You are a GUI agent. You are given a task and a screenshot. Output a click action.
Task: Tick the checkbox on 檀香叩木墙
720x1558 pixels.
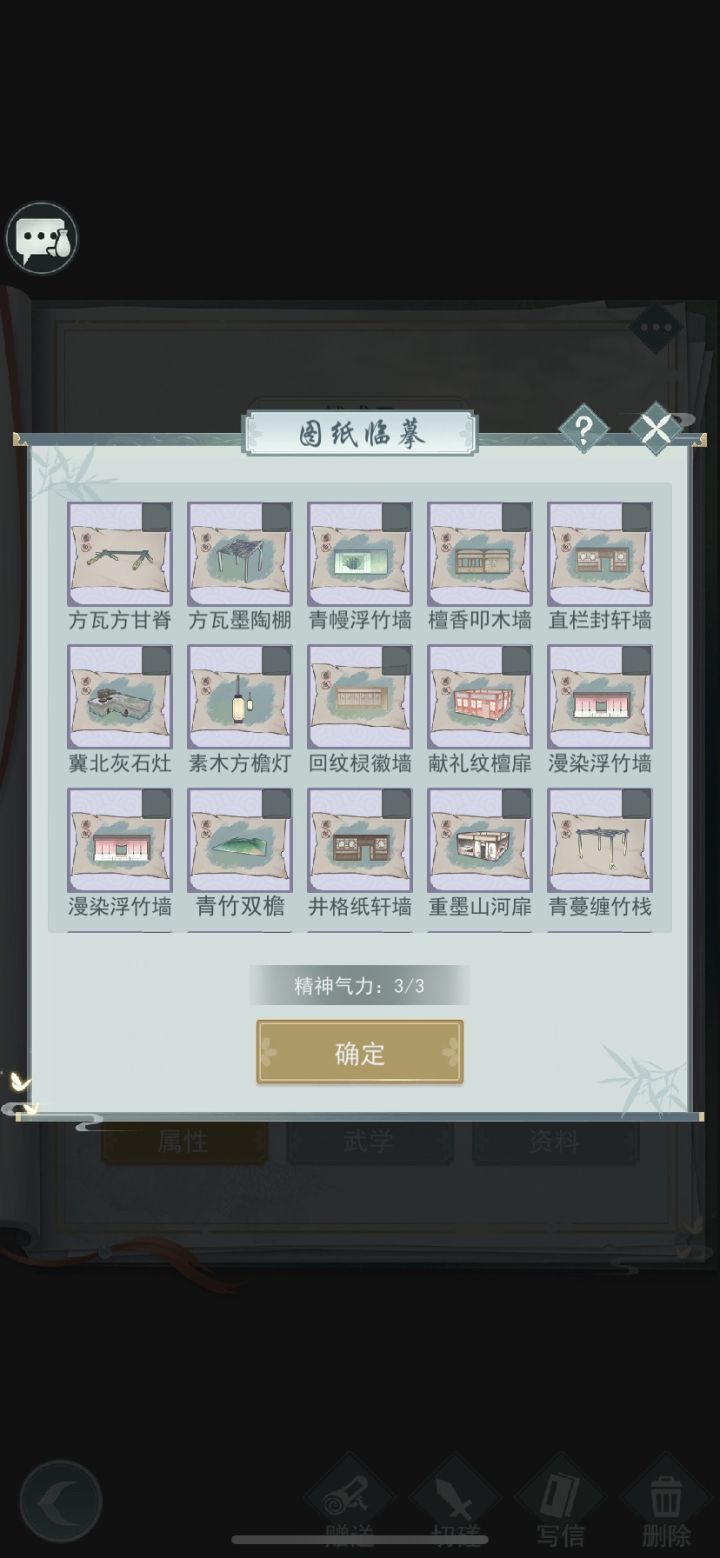coord(516,517)
